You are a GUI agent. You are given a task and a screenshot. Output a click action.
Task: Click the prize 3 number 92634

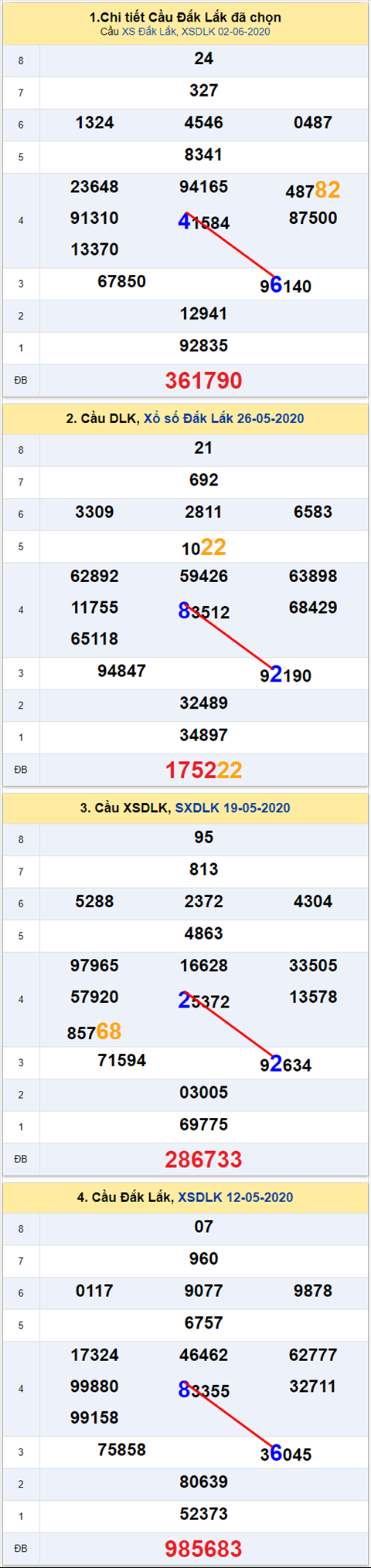(x=286, y=1065)
